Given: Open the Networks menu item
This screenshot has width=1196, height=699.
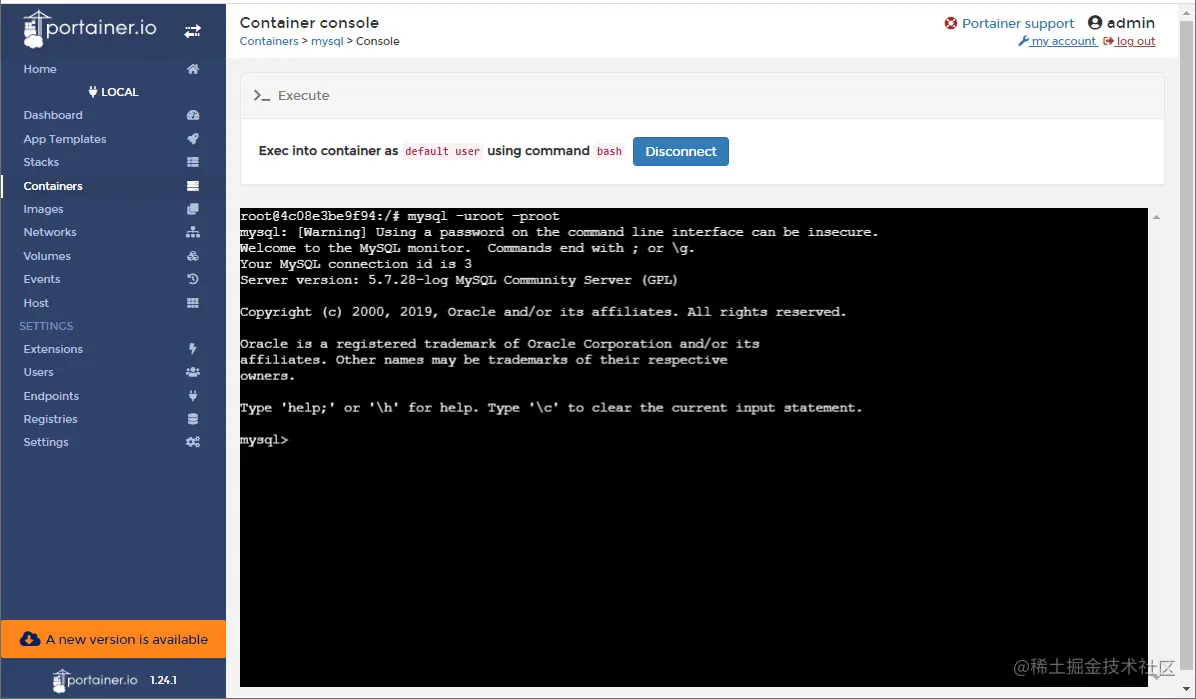Looking at the screenshot, I should (50, 232).
